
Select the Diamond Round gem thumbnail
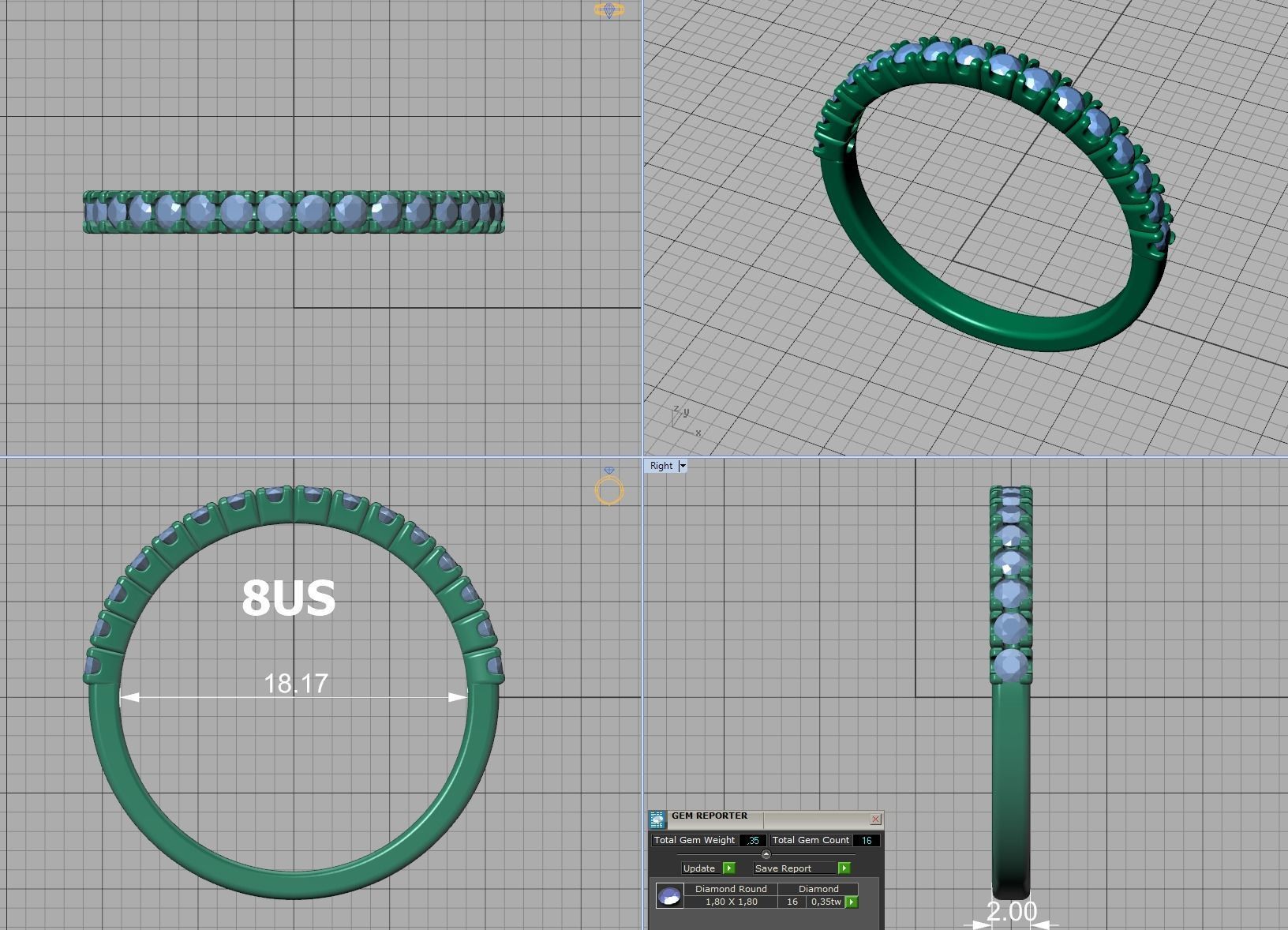(669, 895)
